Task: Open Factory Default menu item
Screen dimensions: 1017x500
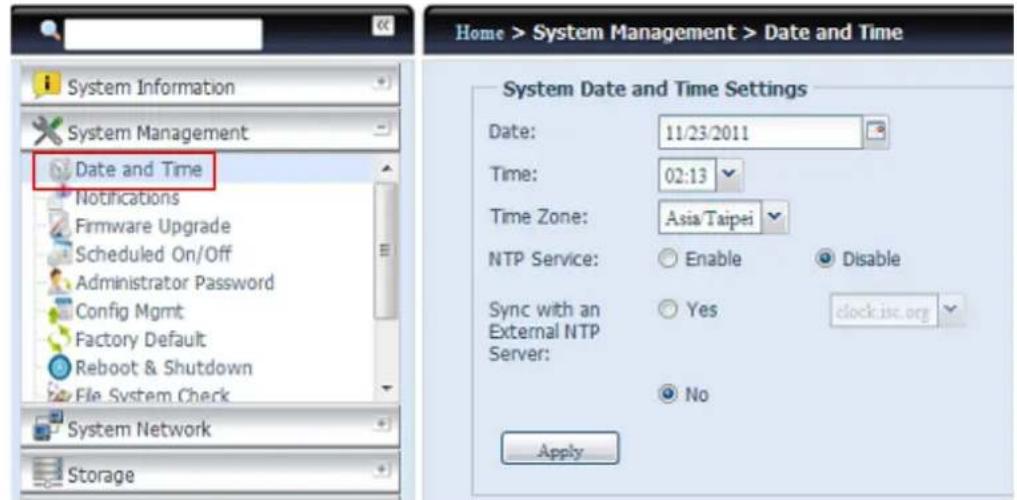Action: [141, 339]
